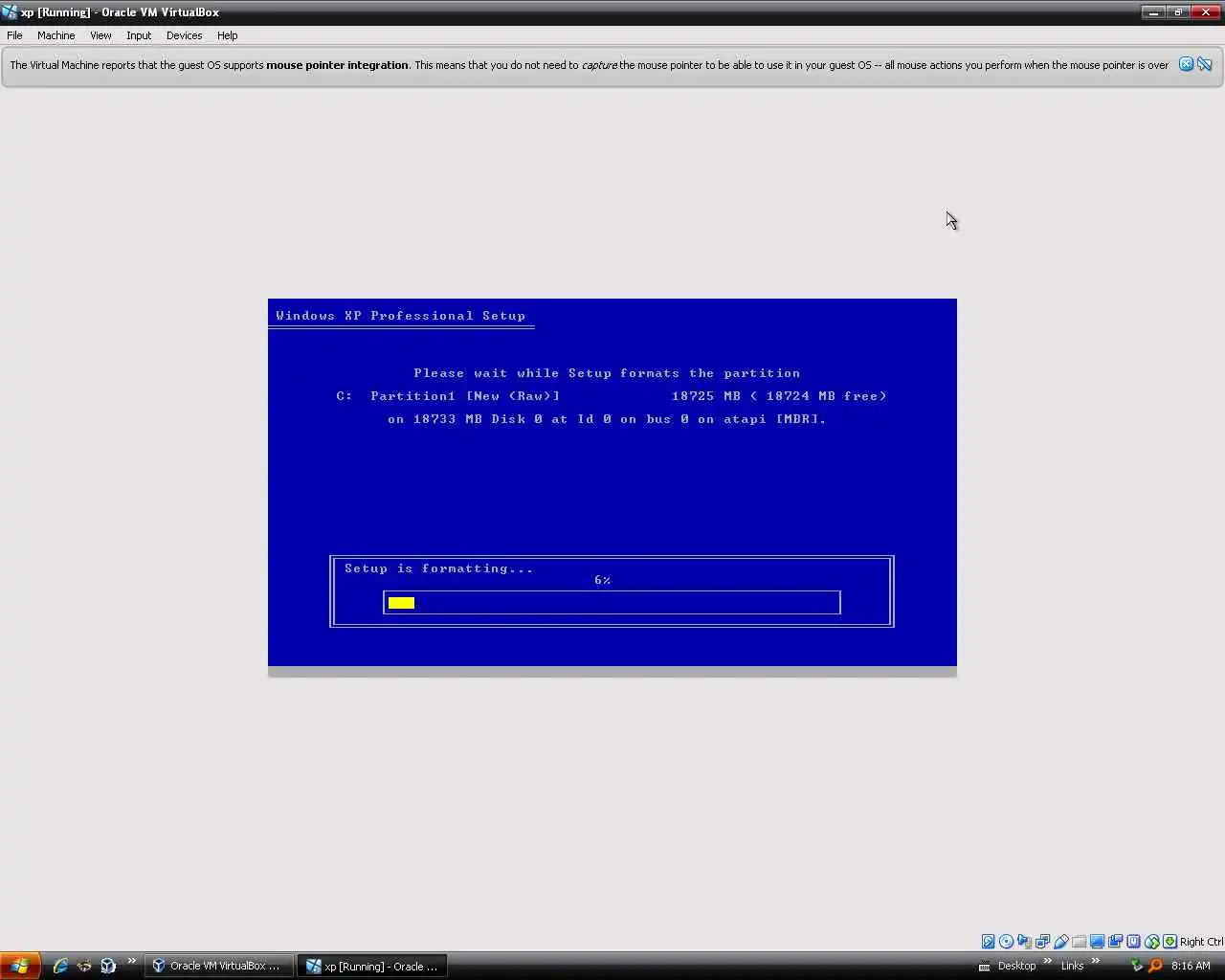Expand quick launch overflow chevron
1225x980 pixels.
click(132, 961)
